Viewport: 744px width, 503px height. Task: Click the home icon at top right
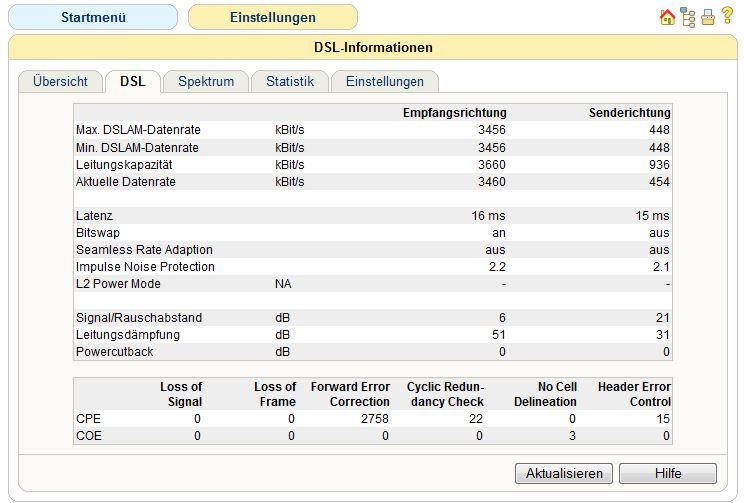coord(667,18)
